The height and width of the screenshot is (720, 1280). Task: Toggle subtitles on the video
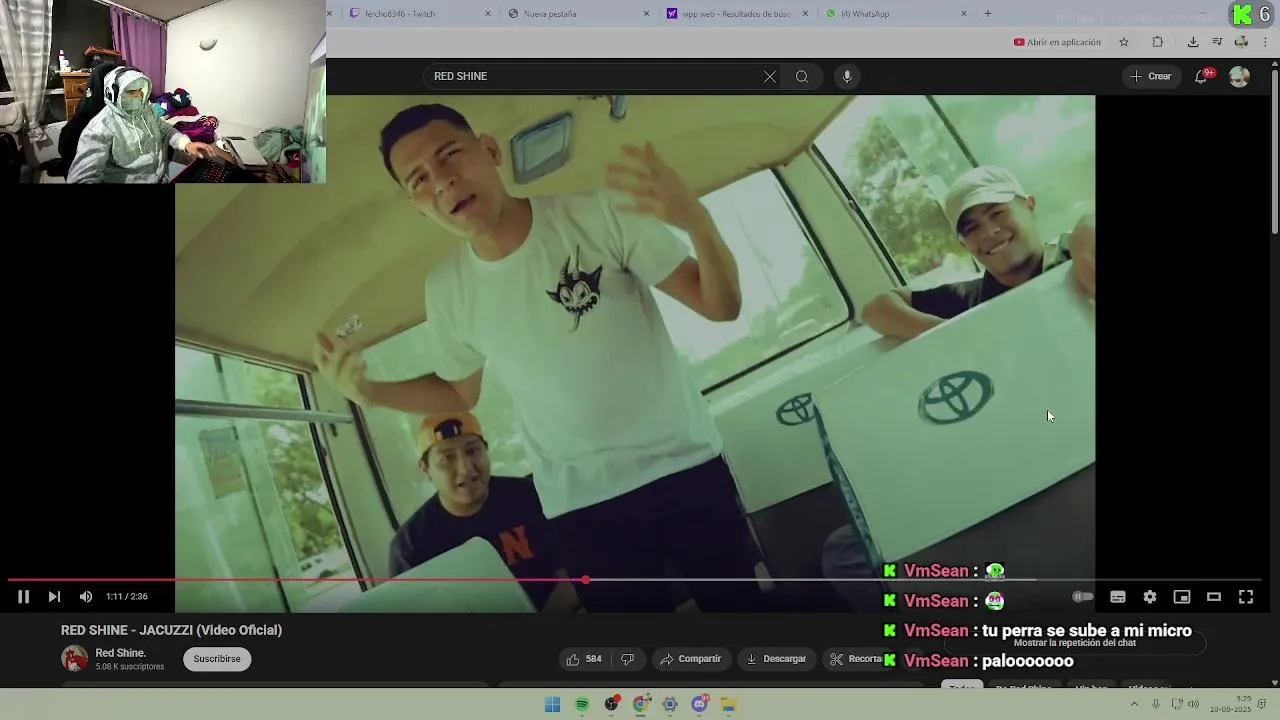(x=1118, y=597)
